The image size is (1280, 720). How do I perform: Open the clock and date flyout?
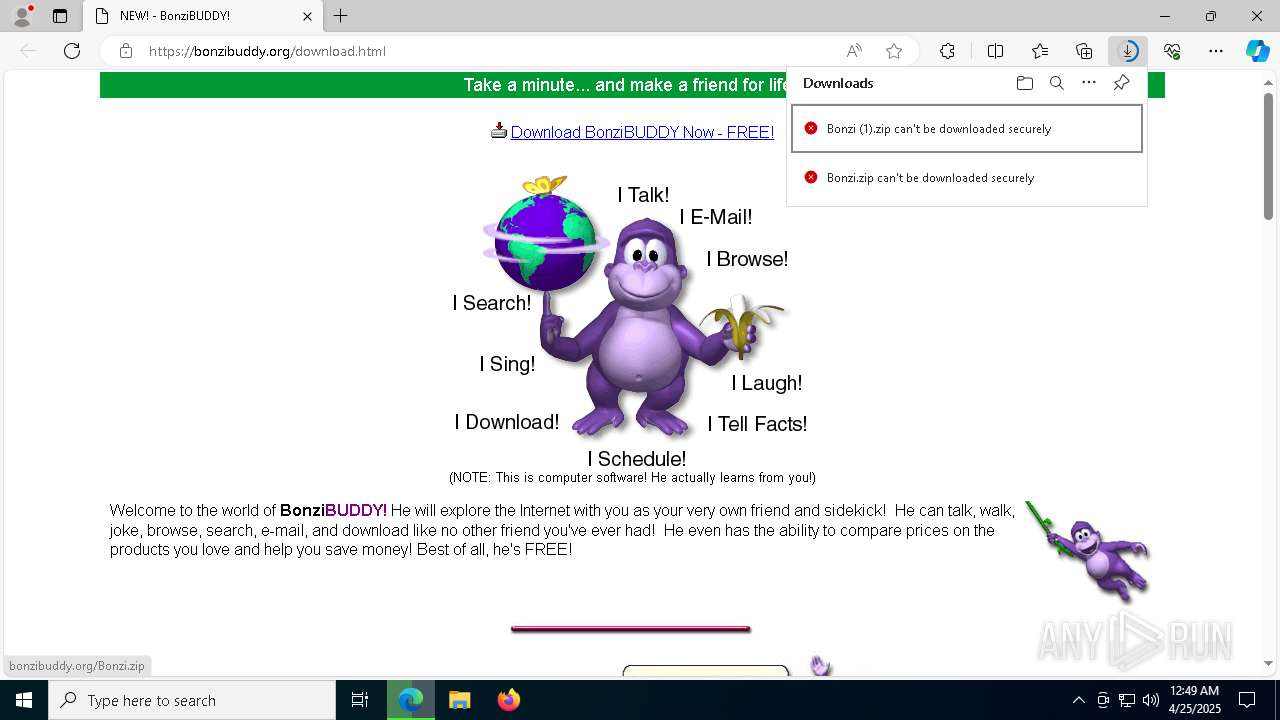pos(1195,700)
